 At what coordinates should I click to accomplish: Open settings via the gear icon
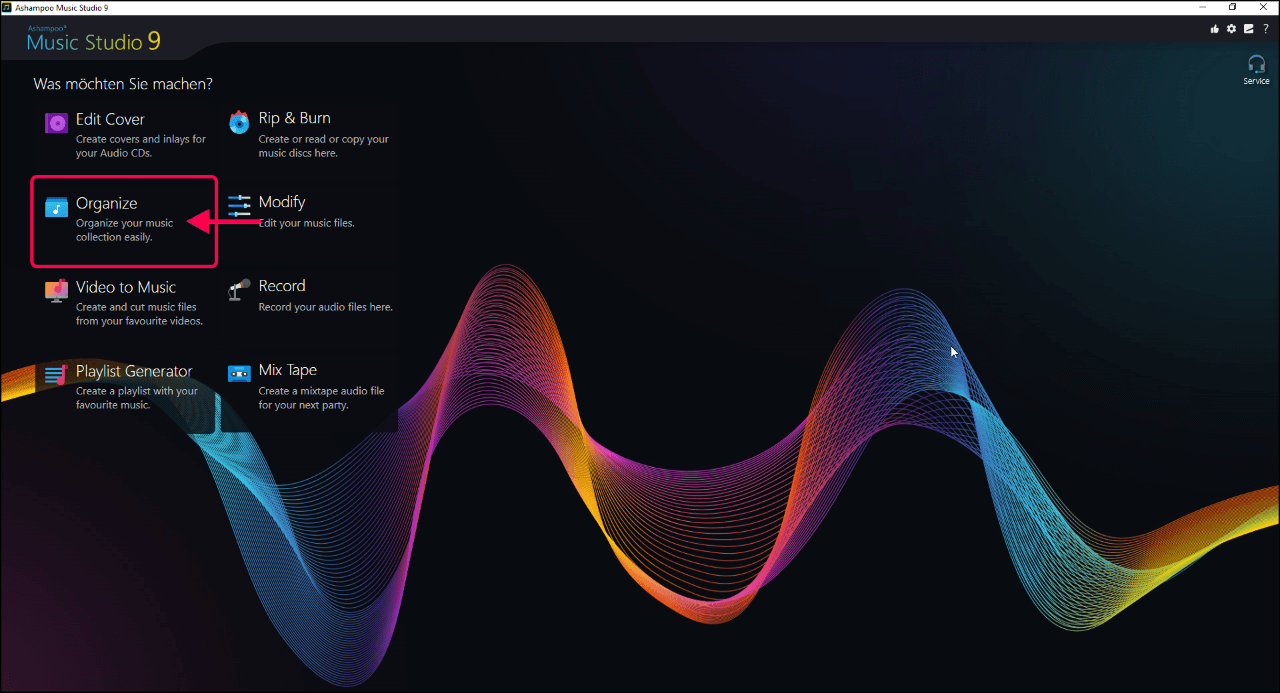pyautogui.click(x=1231, y=29)
